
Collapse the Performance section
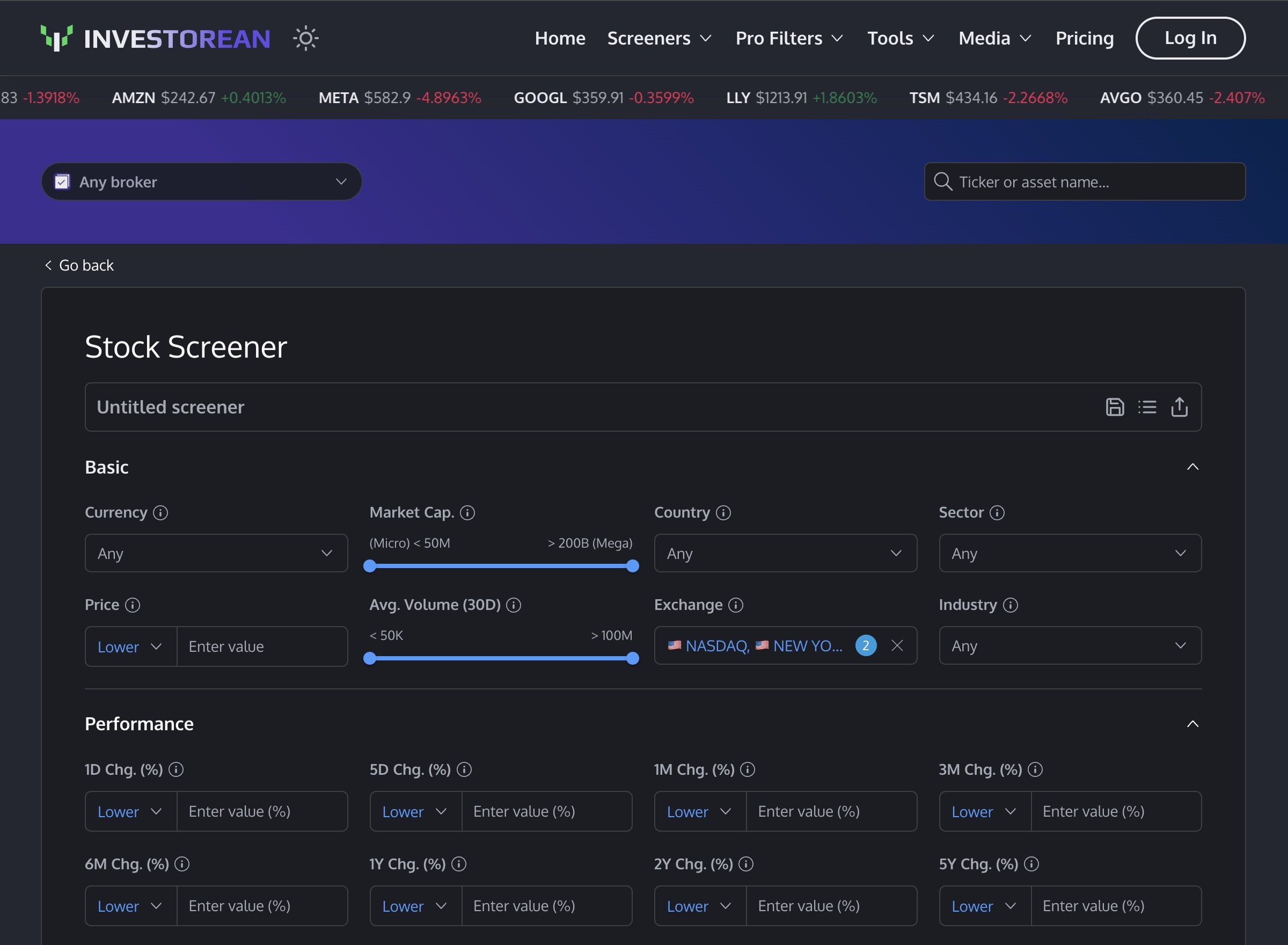click(1192, 724)
